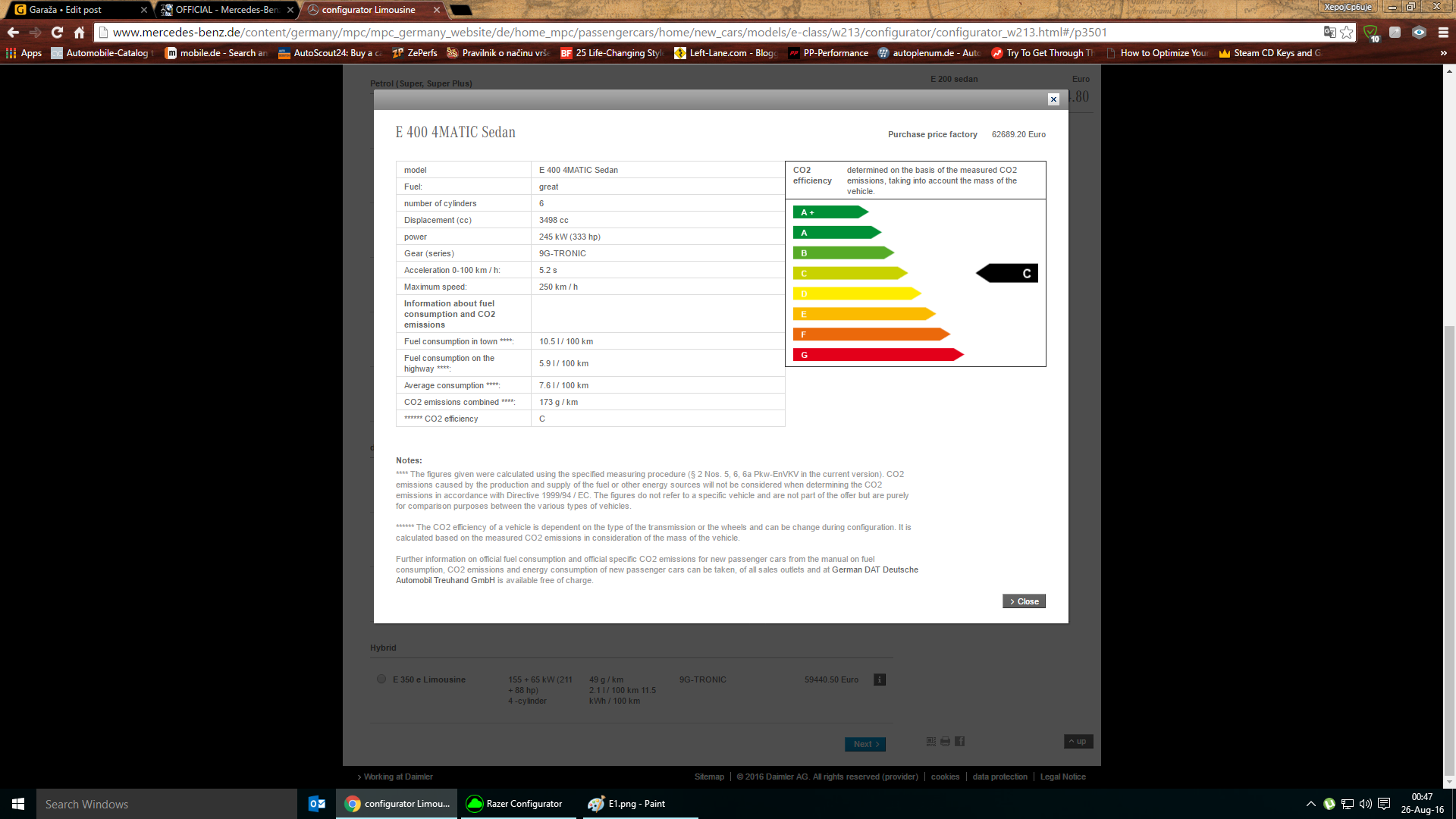Click the black C efficiency indicator arrow

pyautogui.click(x=1006, y=273)
